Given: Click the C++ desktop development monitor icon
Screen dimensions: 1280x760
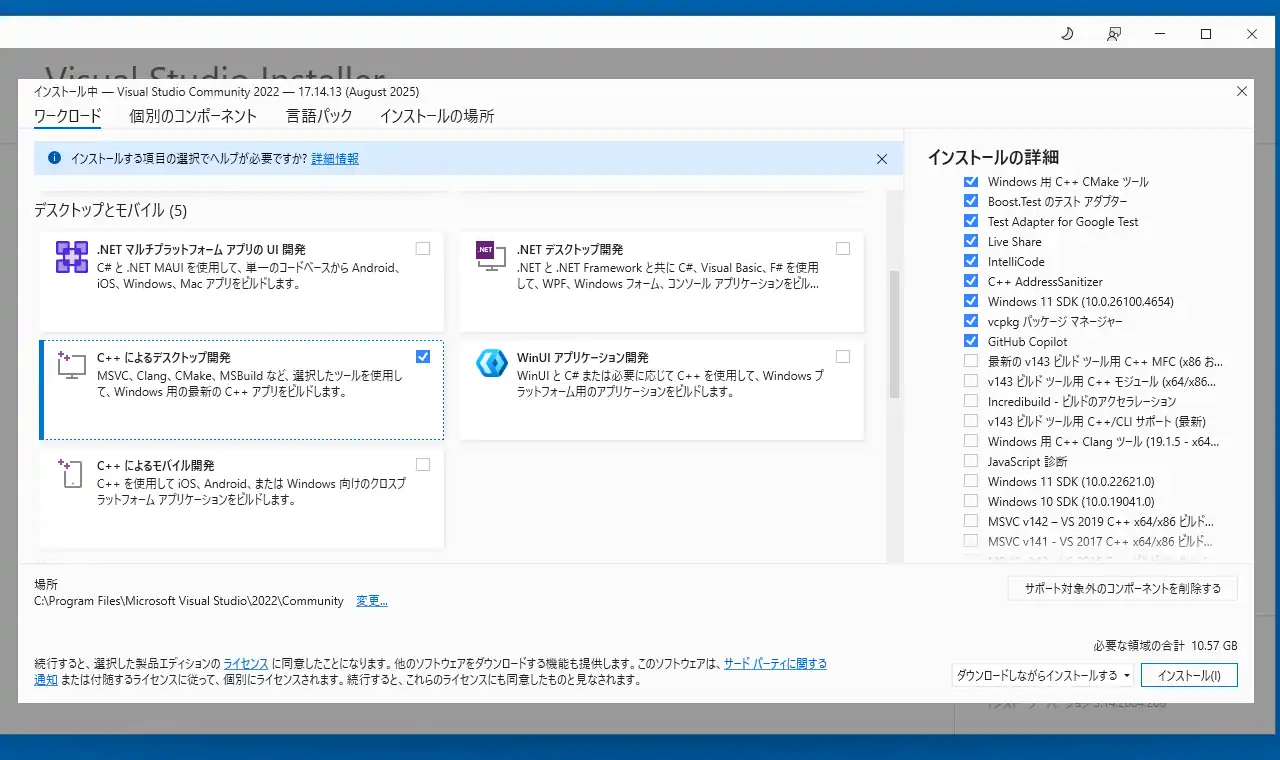Looking at the screenshot, I should (70, 365).
